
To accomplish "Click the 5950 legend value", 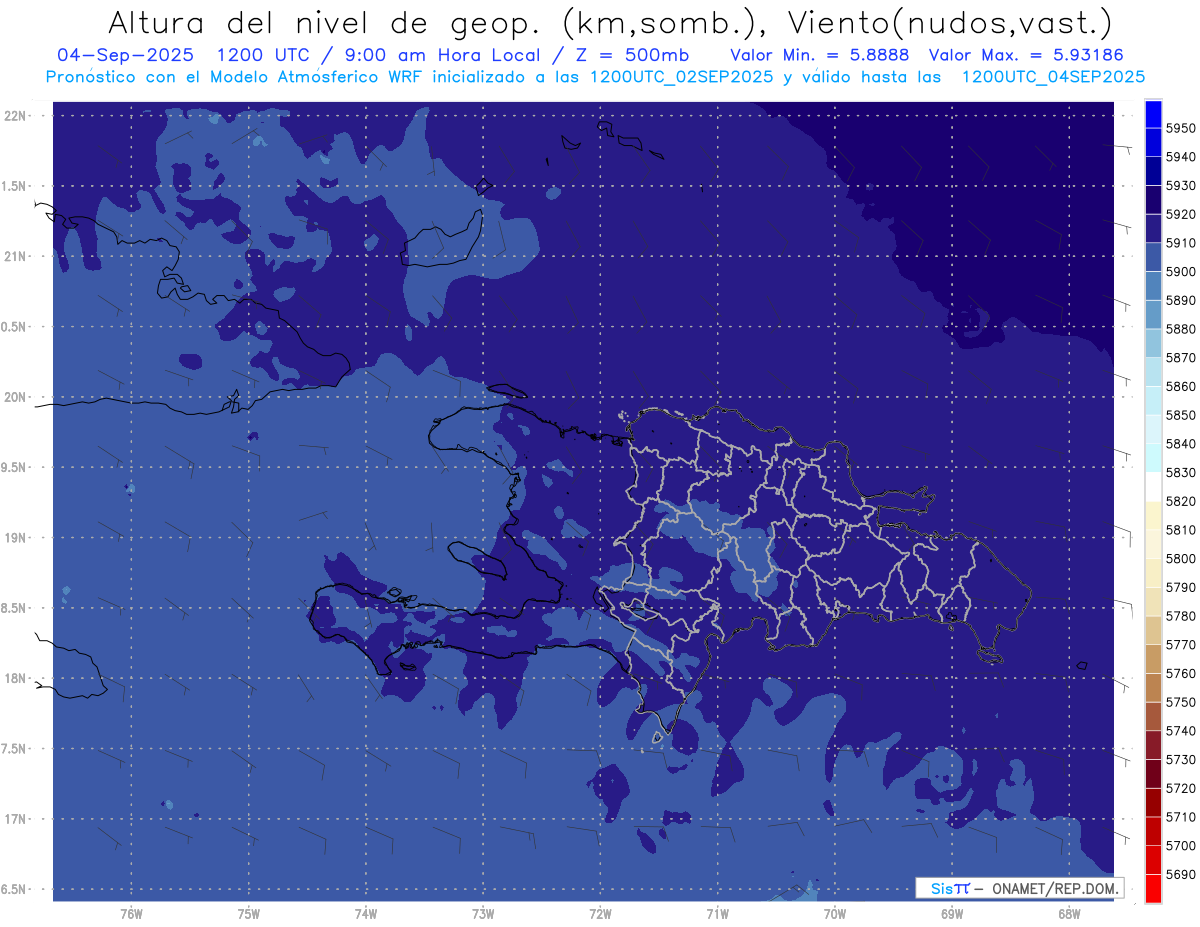I will [x=1180, y=128].
